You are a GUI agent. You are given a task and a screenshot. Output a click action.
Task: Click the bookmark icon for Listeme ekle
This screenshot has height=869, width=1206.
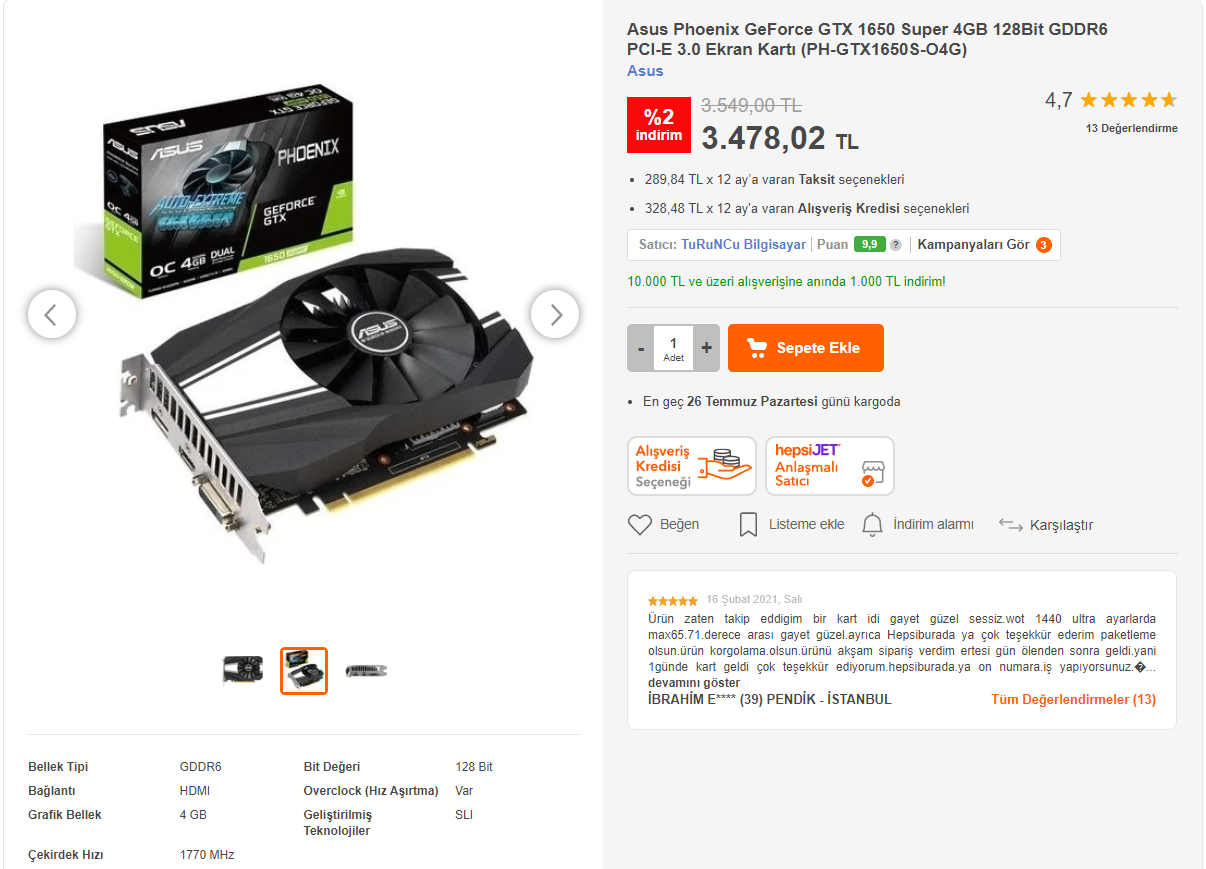[x=748, y=525]
